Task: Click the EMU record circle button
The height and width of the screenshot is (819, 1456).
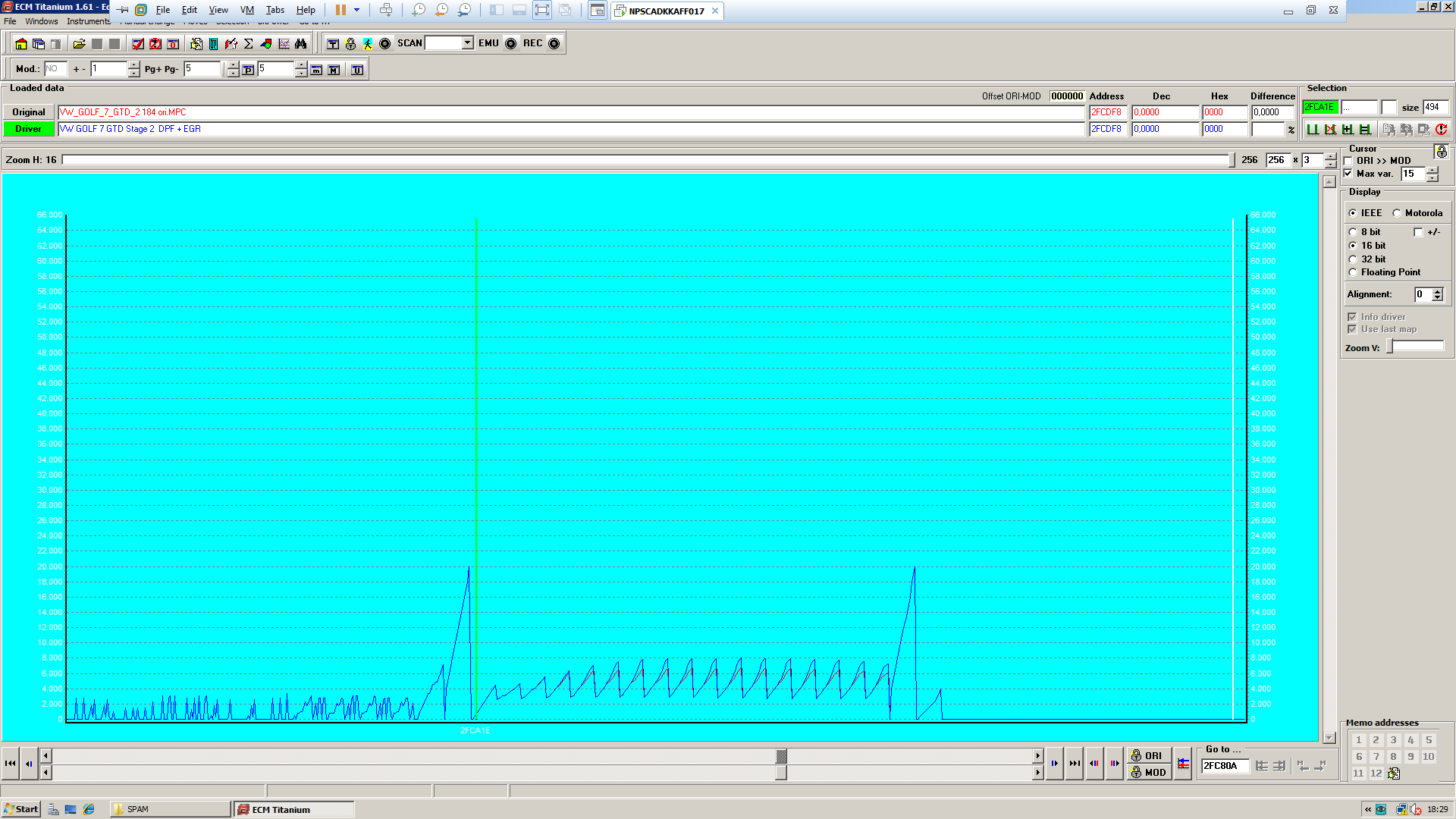Action: click(x=511, y=44)
